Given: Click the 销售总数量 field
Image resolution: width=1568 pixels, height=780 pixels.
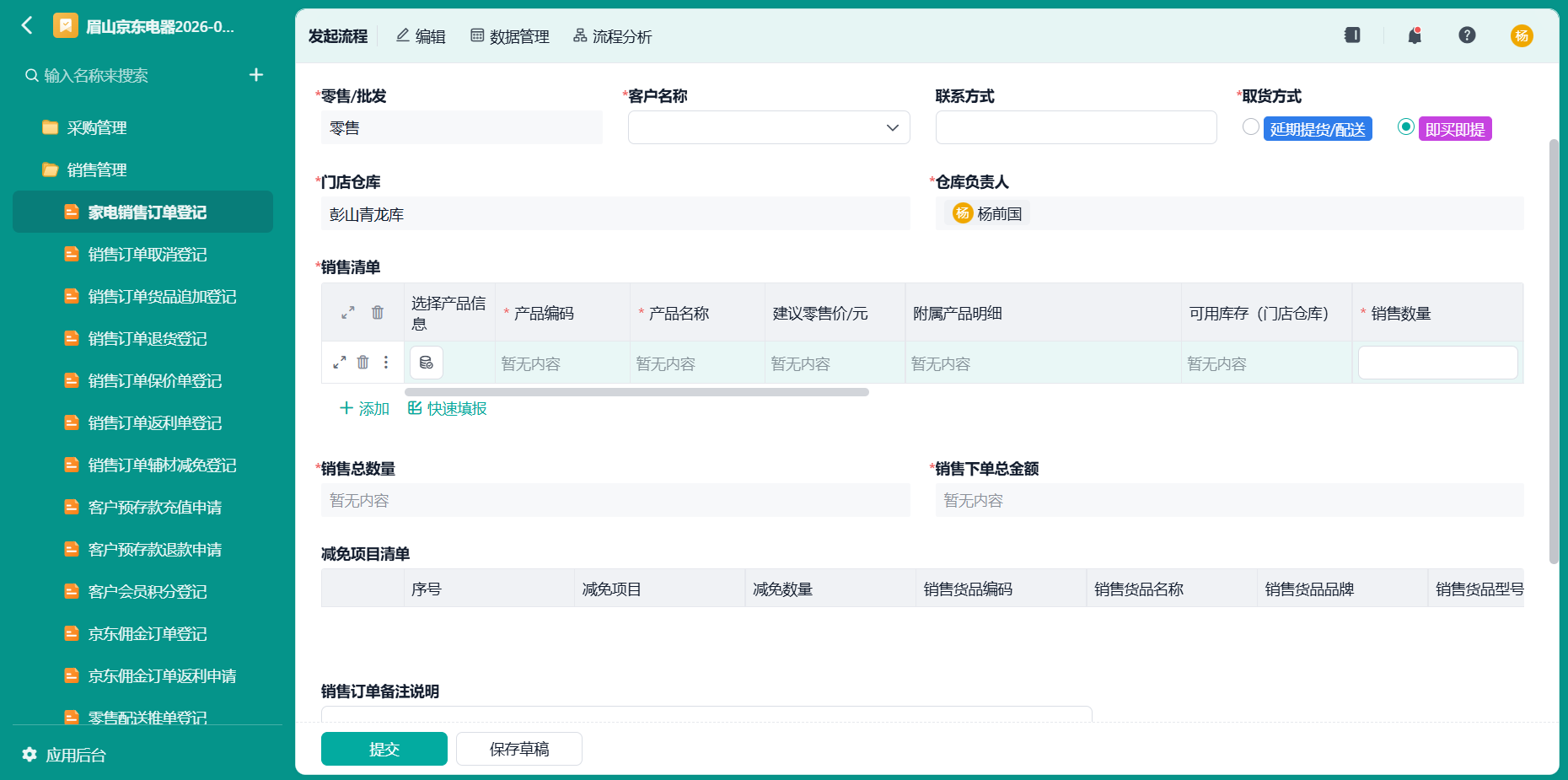Looking at the screenshot, I should [615, 500].
